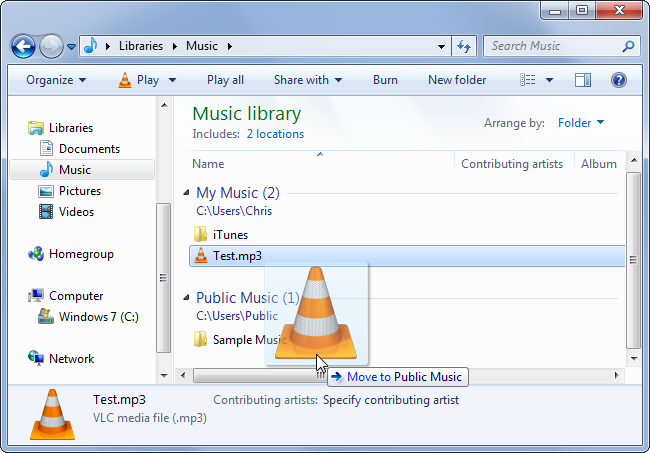Click the iTunes folder icon
This screenshot has width=650, height=453.
tap(201, 234)
